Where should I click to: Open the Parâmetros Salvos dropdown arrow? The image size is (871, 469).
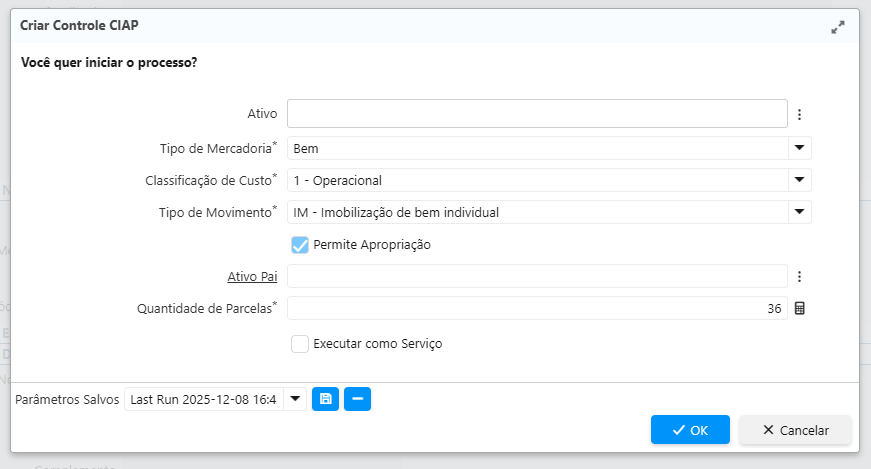(295, 400)
